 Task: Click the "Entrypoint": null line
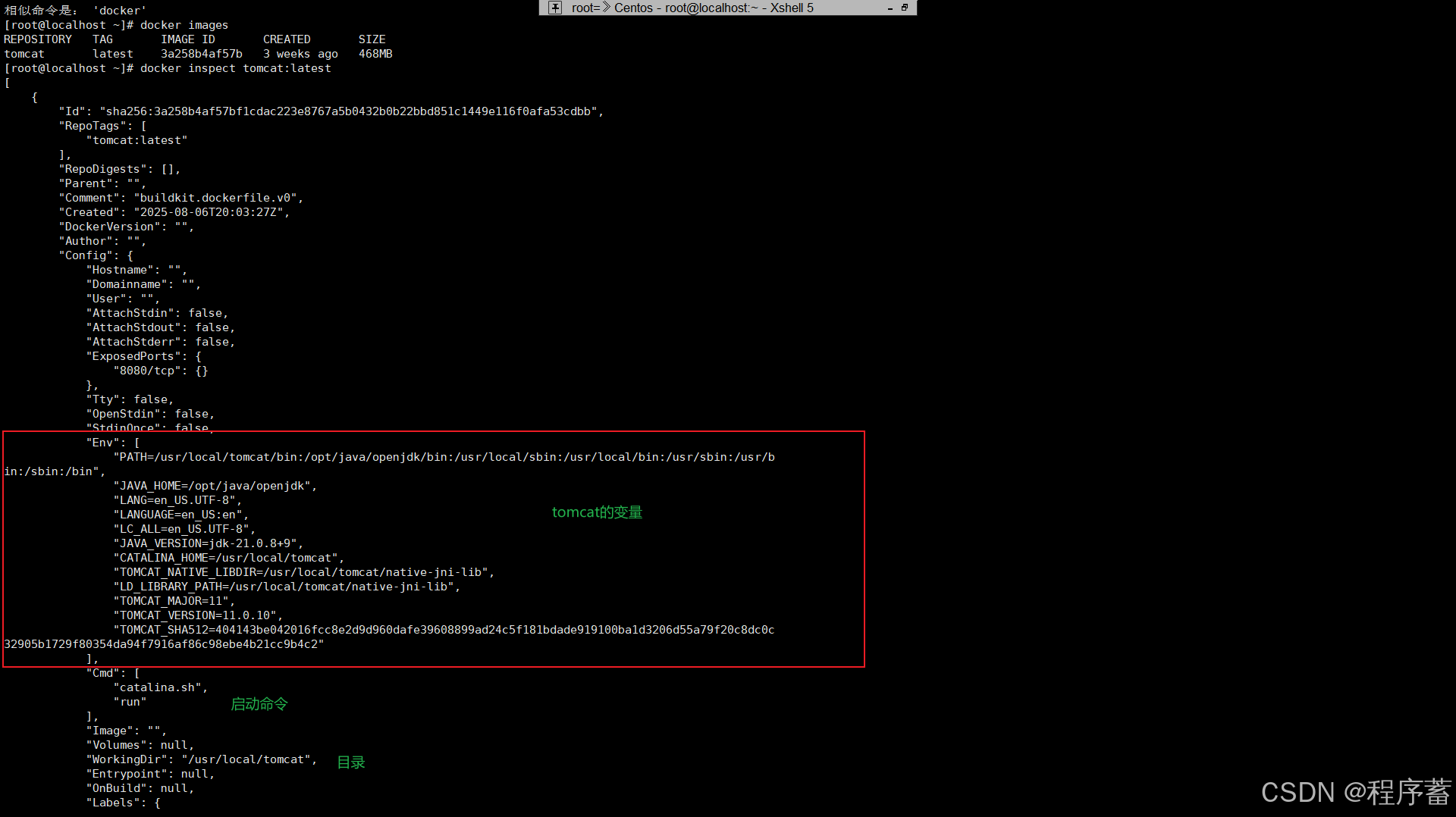(x=150, y=774)
